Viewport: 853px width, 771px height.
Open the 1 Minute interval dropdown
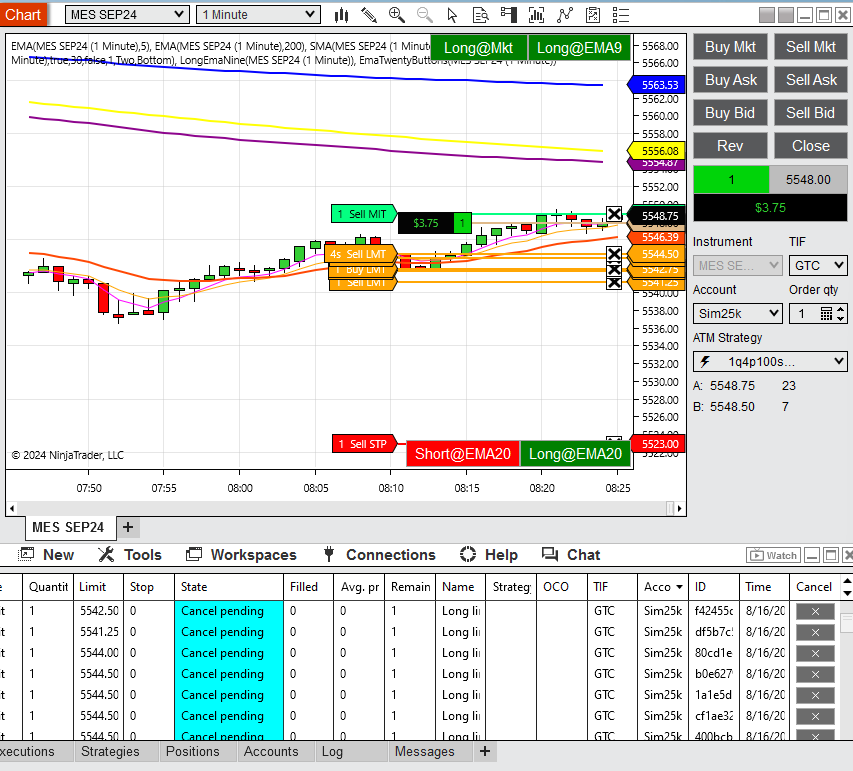pyautogui.click(x=258, y=15)
